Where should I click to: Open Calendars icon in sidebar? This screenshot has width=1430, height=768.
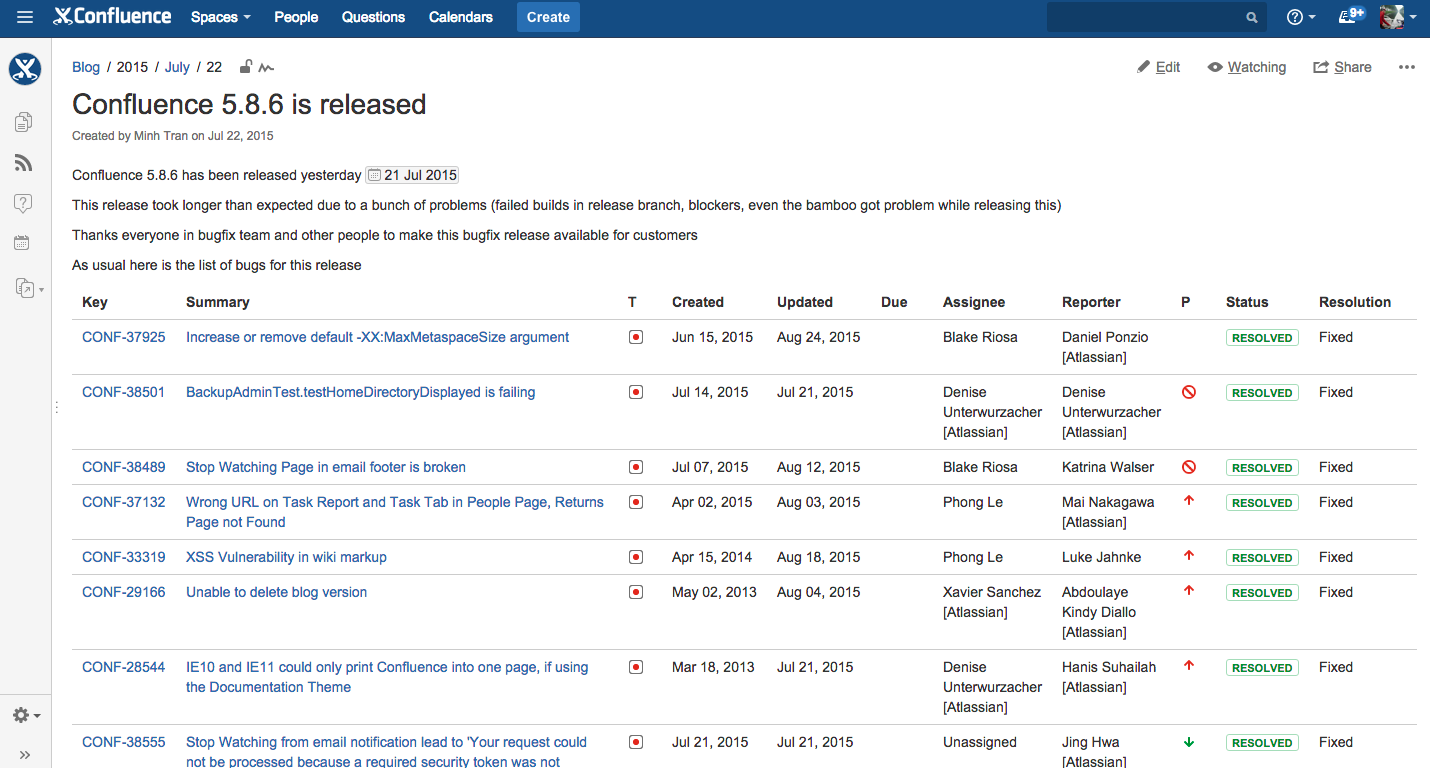click(x=22, y=243)
